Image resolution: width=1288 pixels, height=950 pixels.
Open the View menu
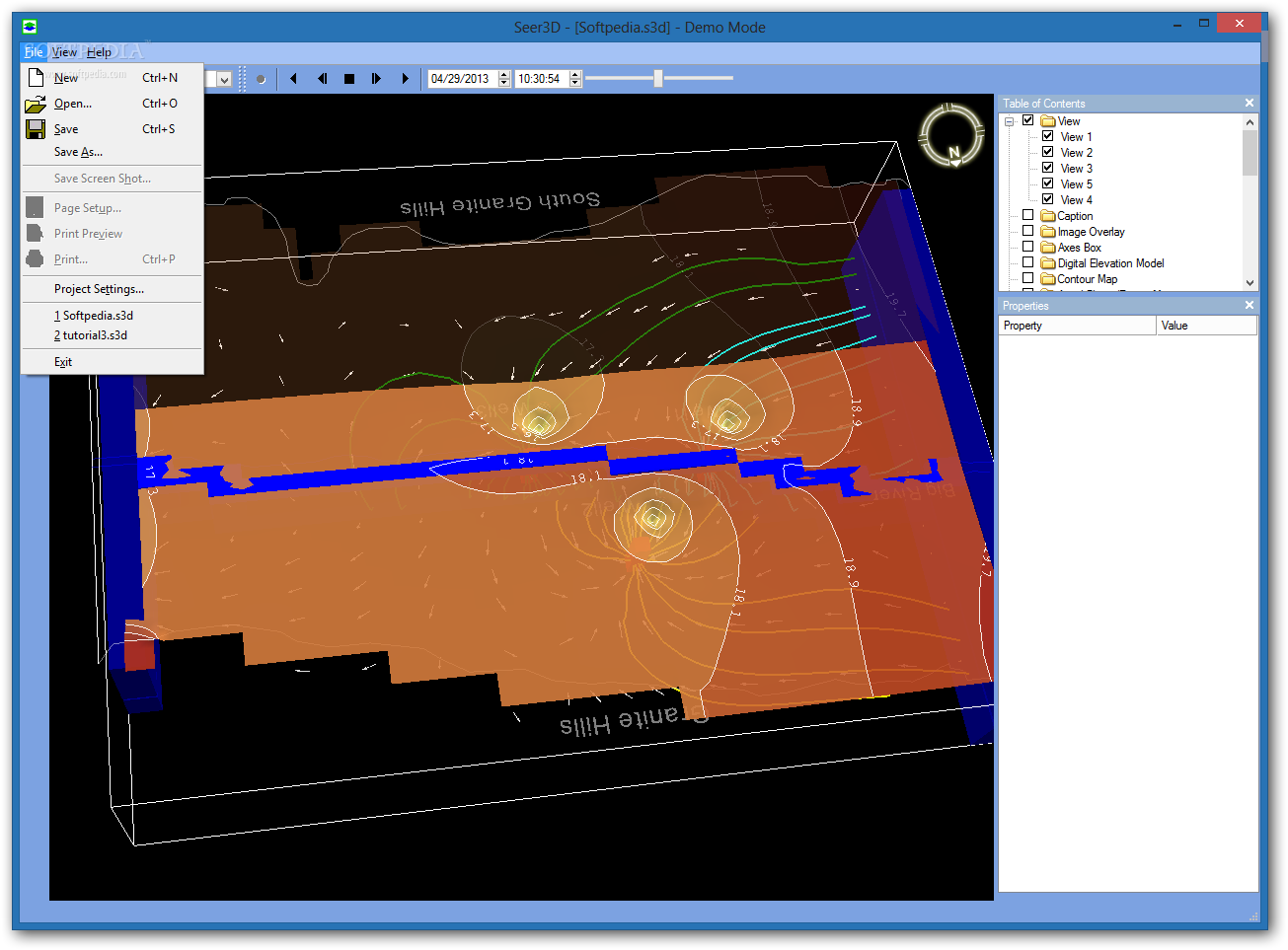coord(64,52)
